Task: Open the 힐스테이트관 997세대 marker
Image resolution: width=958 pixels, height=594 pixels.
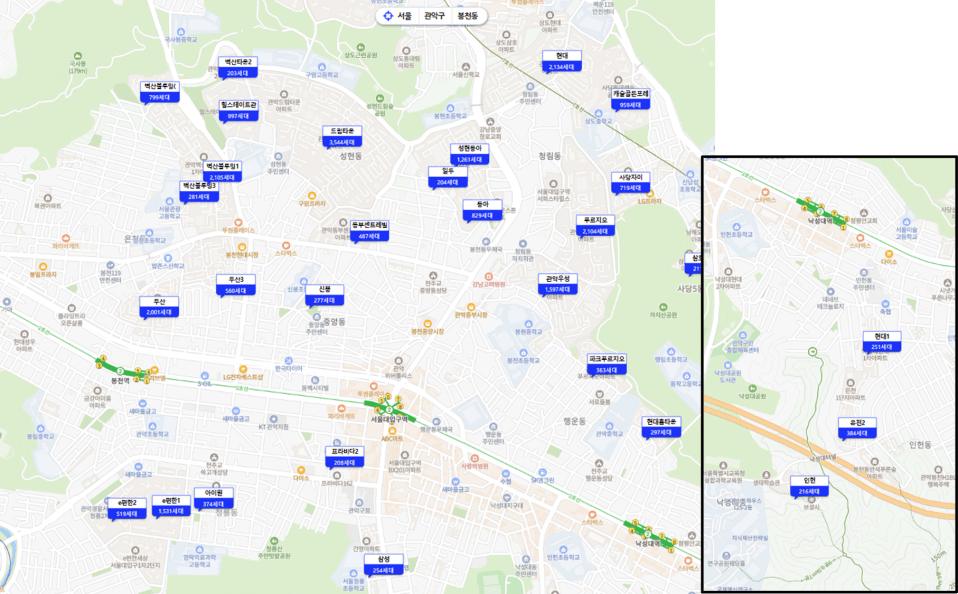Action: pos(238,111)
